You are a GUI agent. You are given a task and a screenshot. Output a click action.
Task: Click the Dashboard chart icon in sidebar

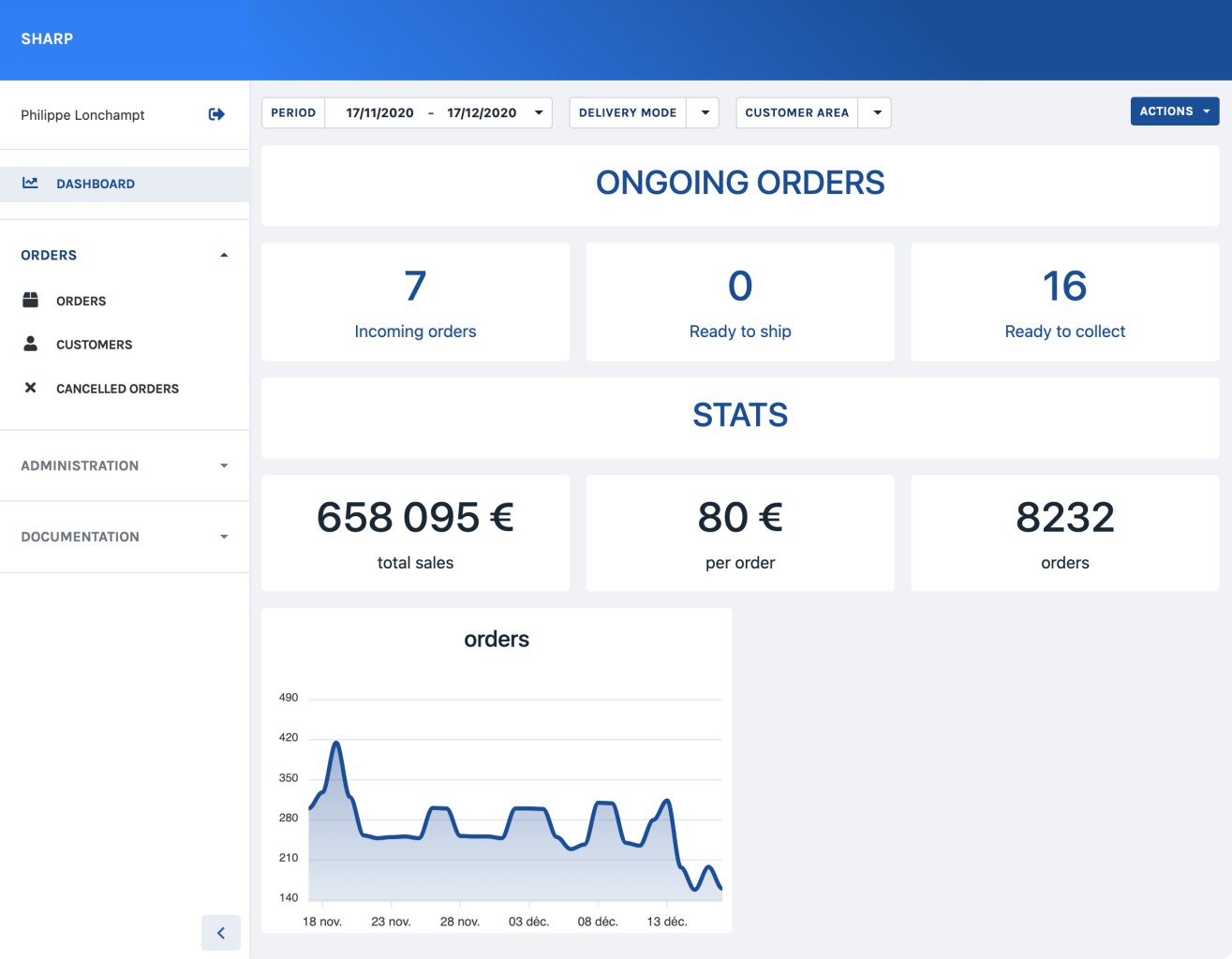[x=30, y=184]
